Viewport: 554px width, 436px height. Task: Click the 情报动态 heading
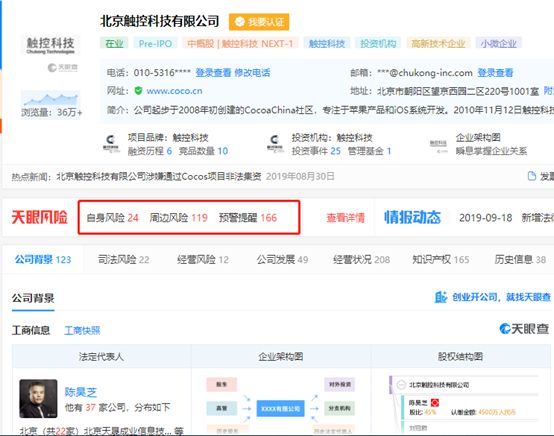[x=412, y=217]
